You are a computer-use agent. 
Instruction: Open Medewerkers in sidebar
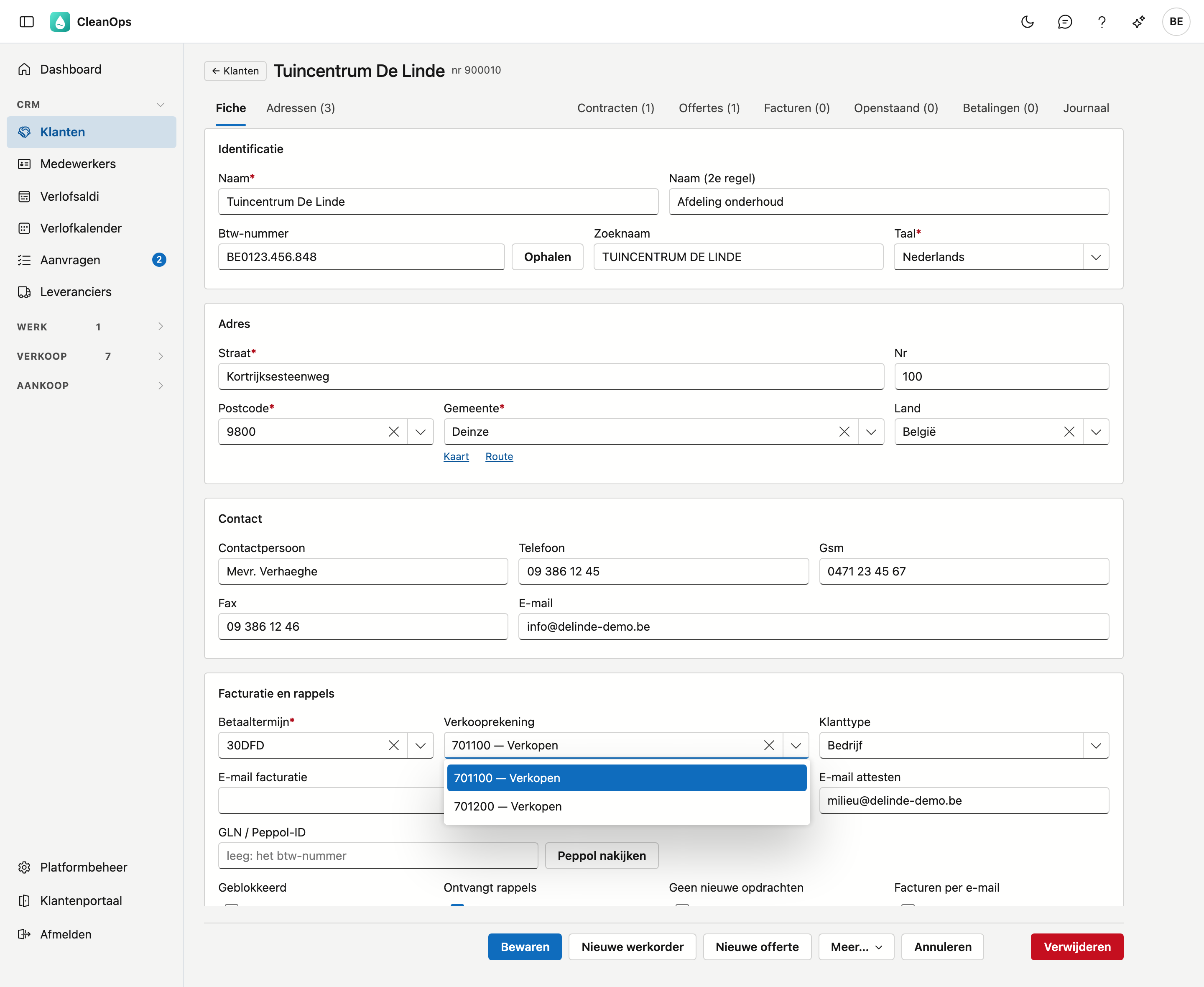[92, 164]
